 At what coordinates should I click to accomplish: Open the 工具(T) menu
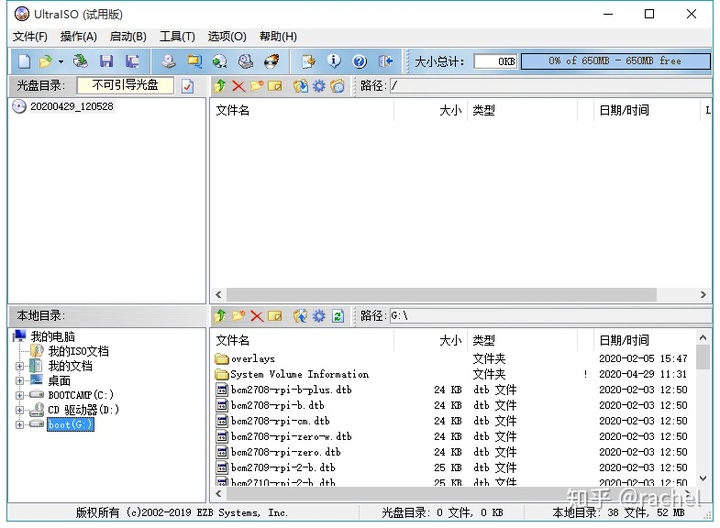(x=177, y=36)
